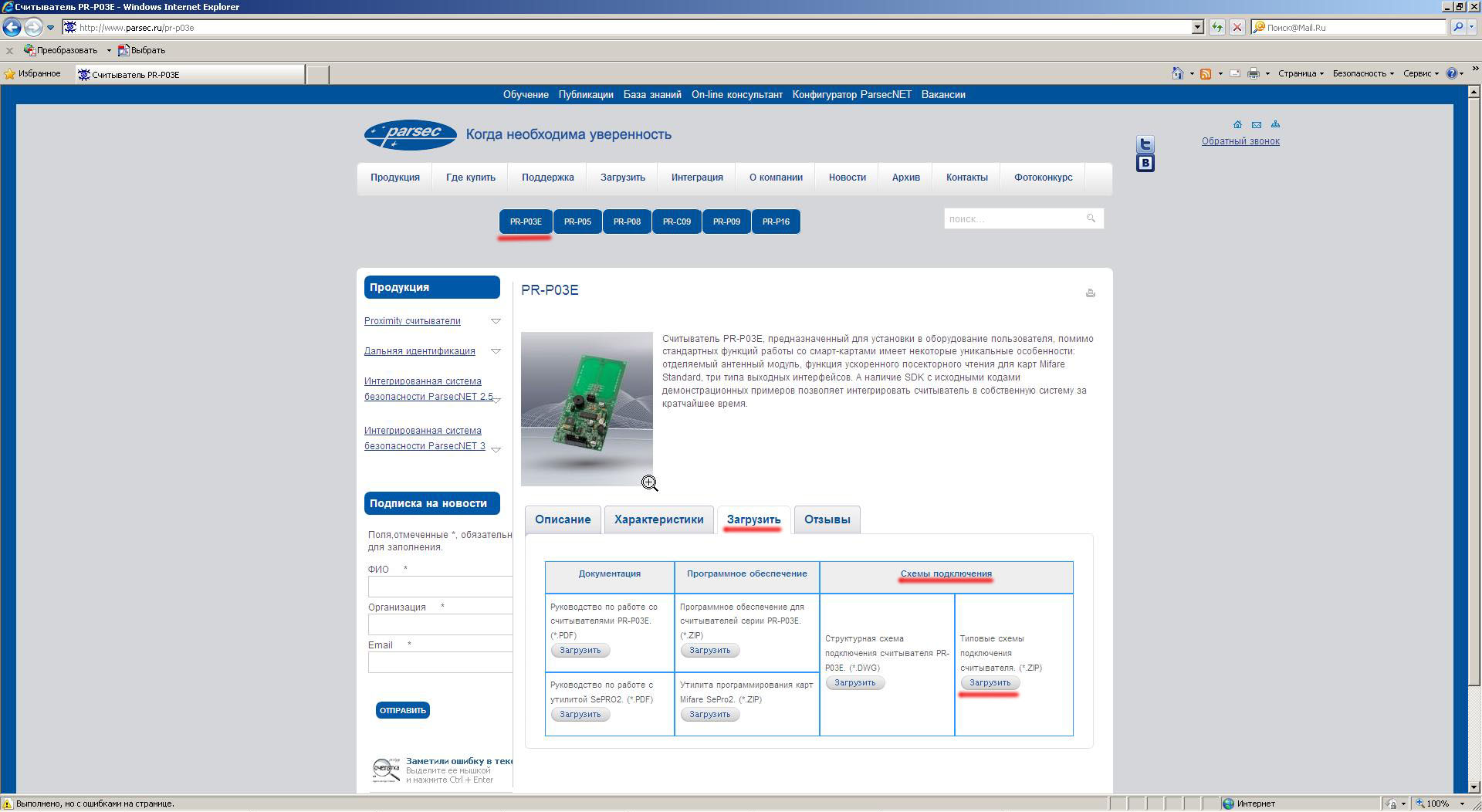Go back with the browser Back arrow
The width and height of the screenshot is (1482, 812).
12,28
